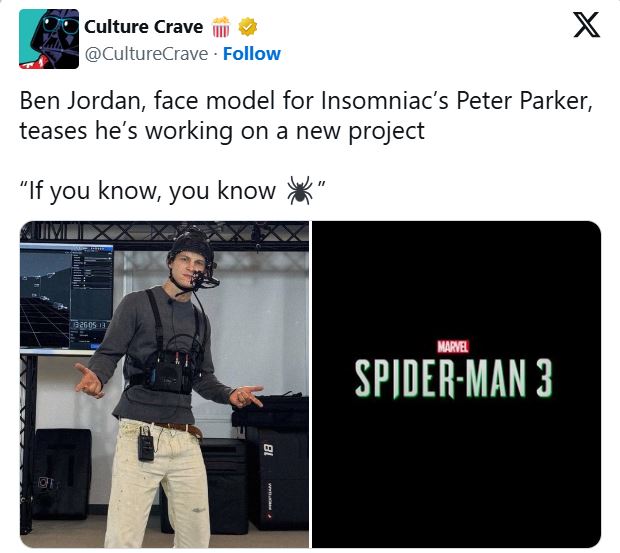
Task: Open the Spider-Man 3 logo image
Action: coord(456,384)
